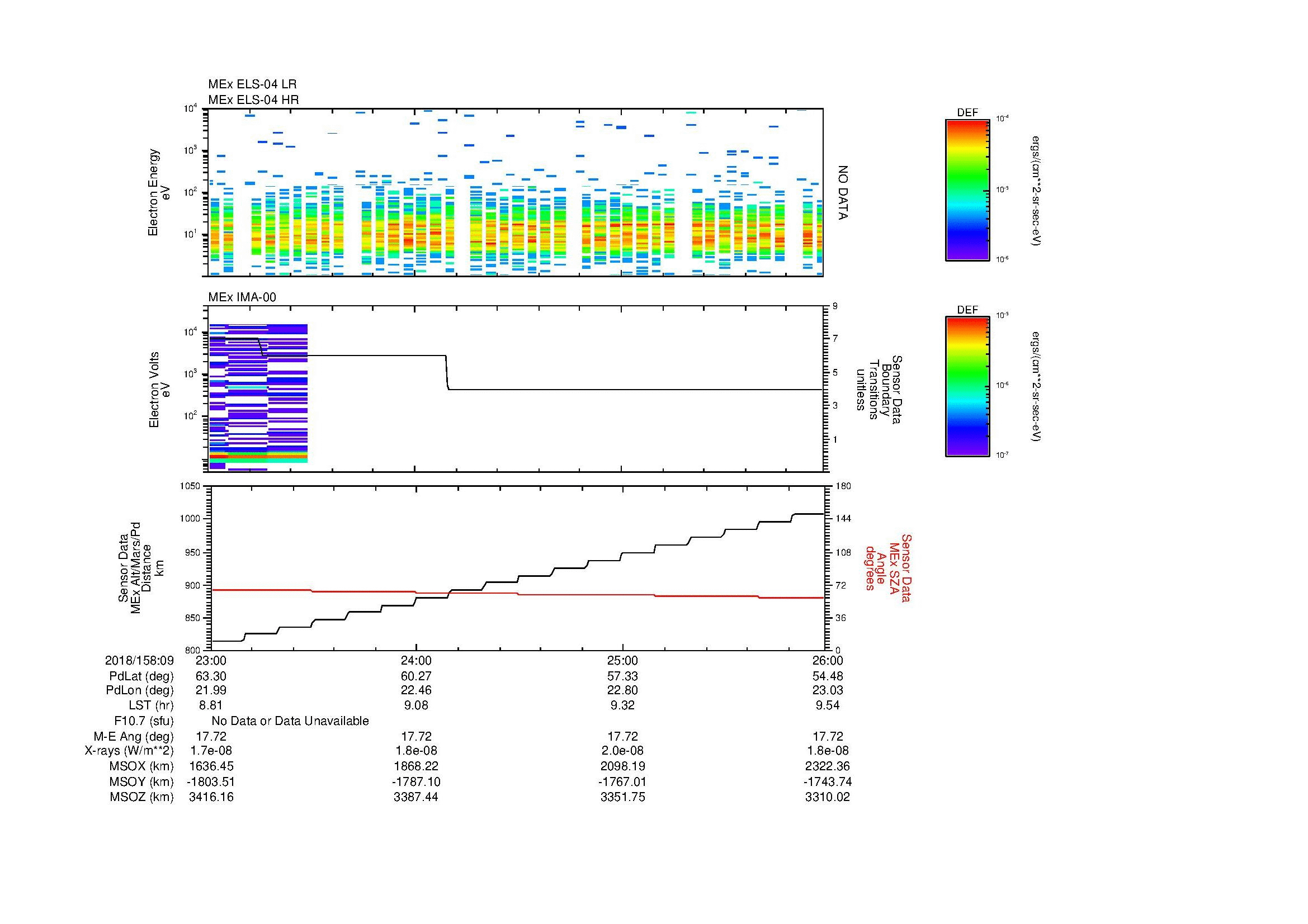Viewport: 1308px width, 924px height.
Task: Select the top DEF color bar
Action: point(967,189)
